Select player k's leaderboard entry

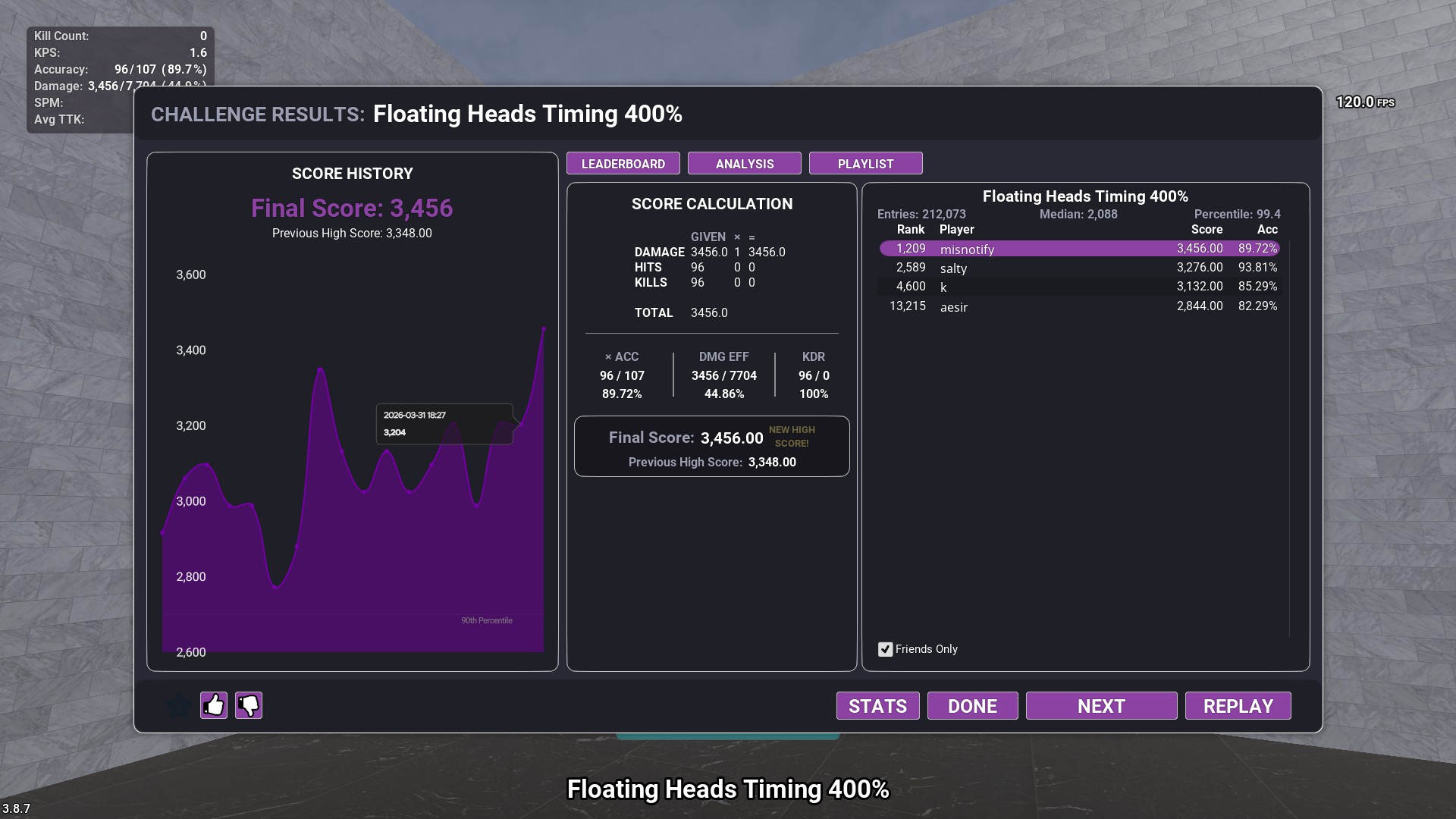[1079, 287]
